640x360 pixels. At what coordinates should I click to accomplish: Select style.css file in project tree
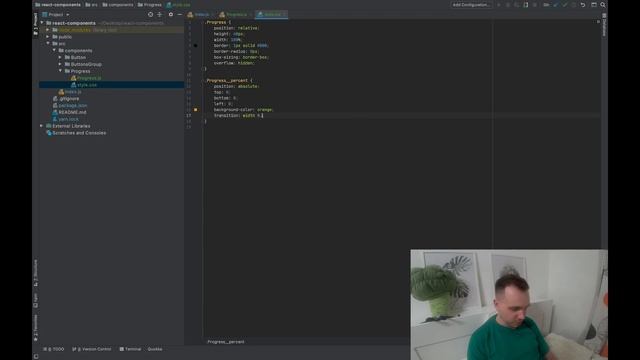coord(87,85)
